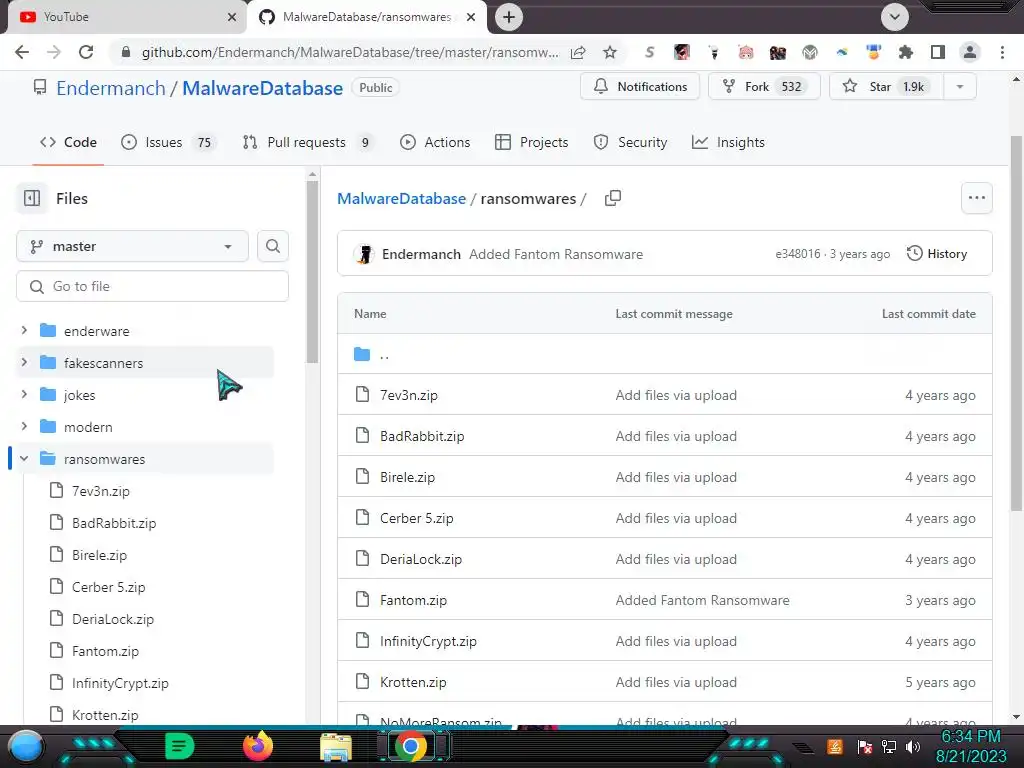
Task: Open the tab search dropdown arrow
Action: coord(895,17)
